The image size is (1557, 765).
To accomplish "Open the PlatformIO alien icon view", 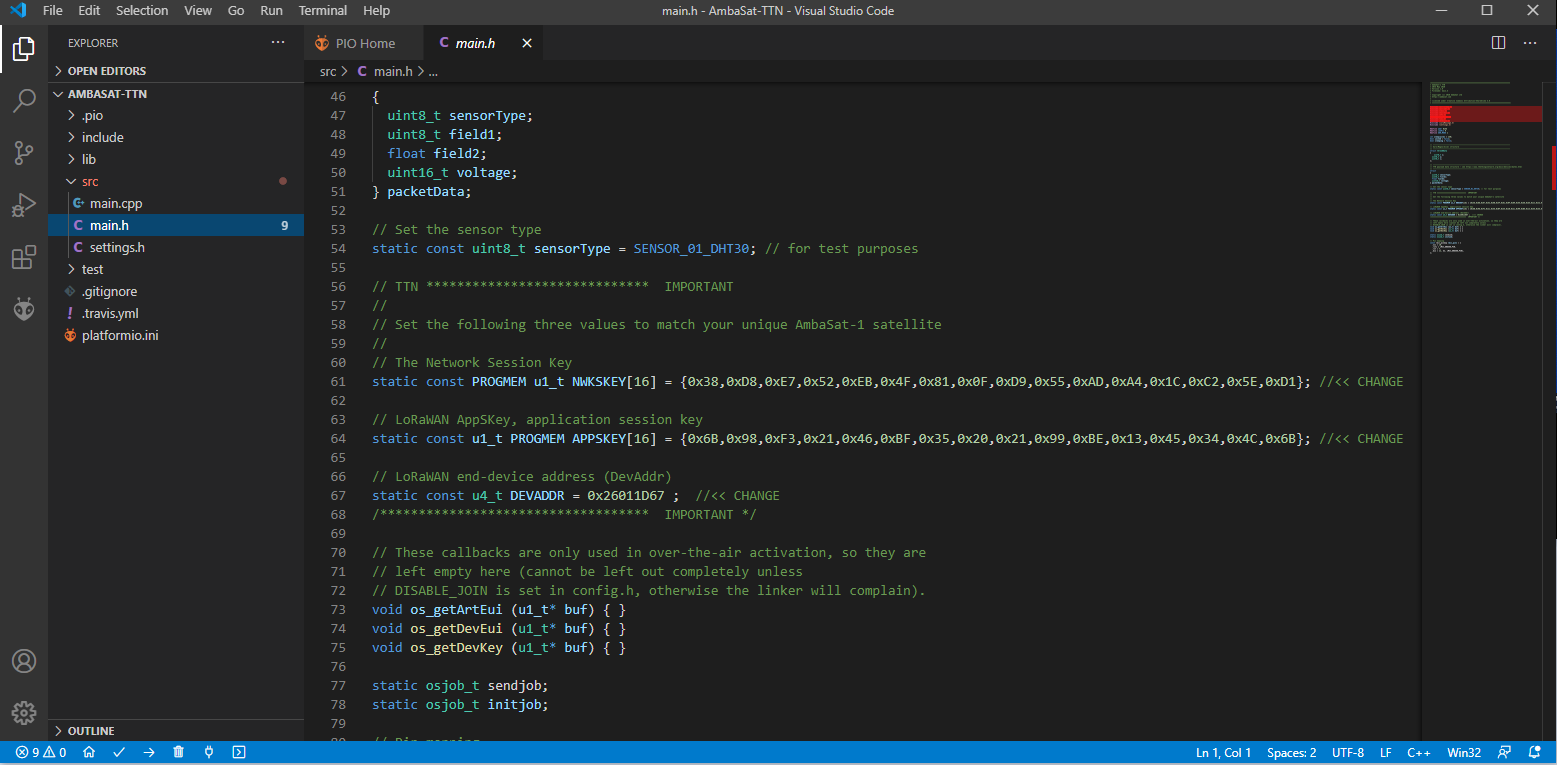I will 24,309.
